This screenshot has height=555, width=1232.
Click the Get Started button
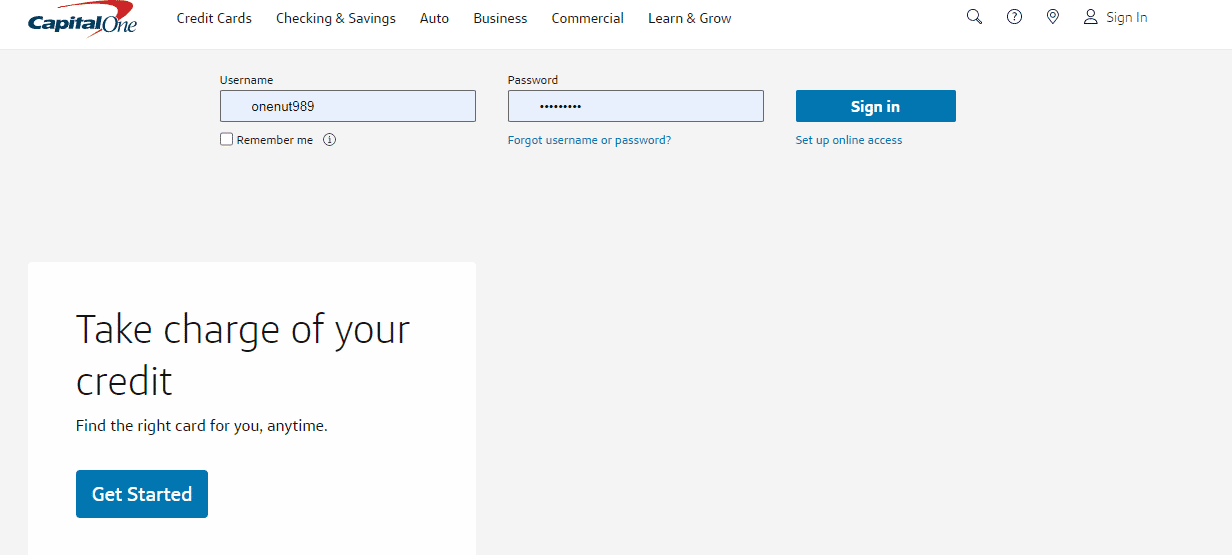point(142,494)
